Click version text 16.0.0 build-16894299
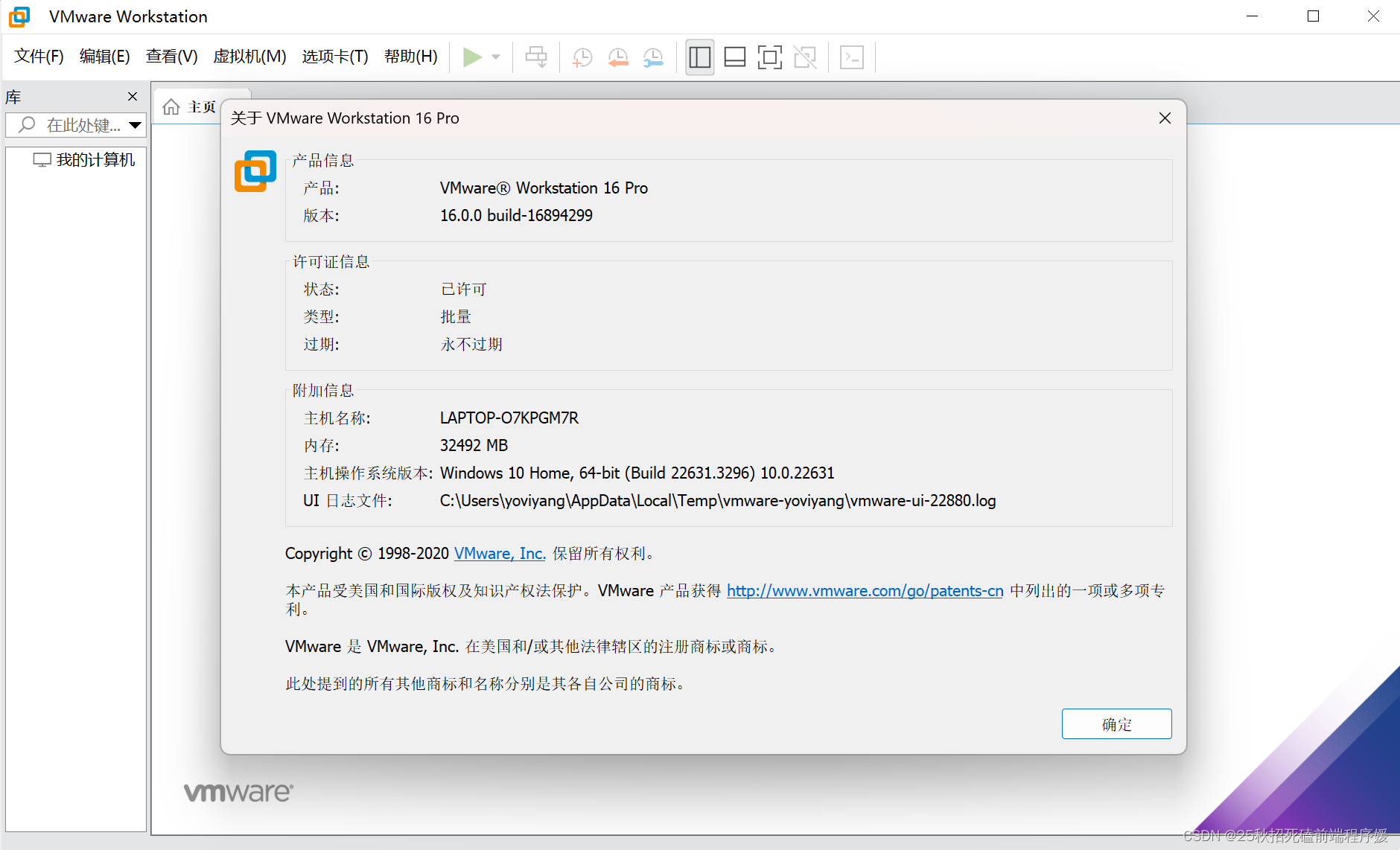Image resolution: width=1400 pixels, height=850 pixels. pyautogui.click(x=516, y=216)
